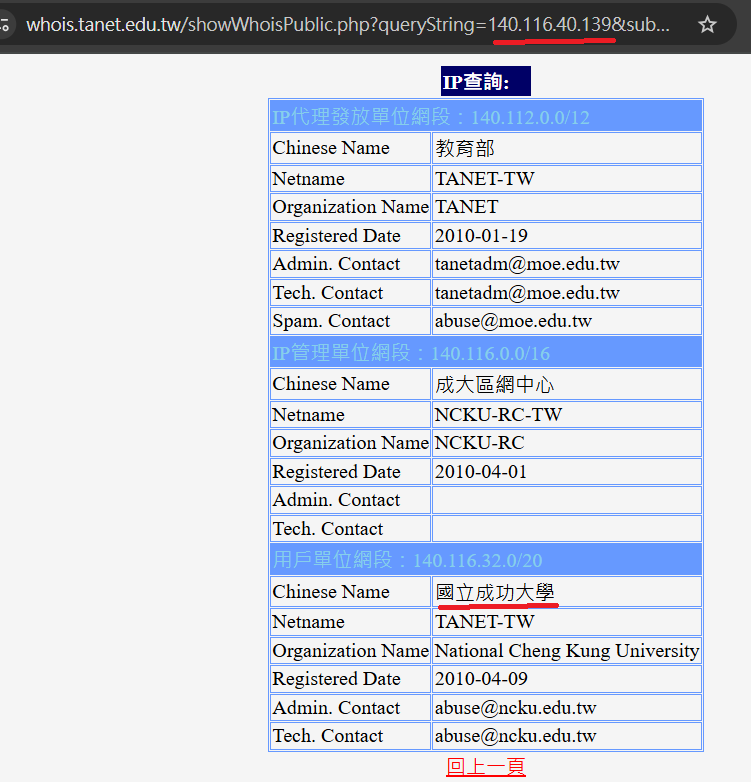Click the bookmark star icon in address bar

[x=707, y=24]
